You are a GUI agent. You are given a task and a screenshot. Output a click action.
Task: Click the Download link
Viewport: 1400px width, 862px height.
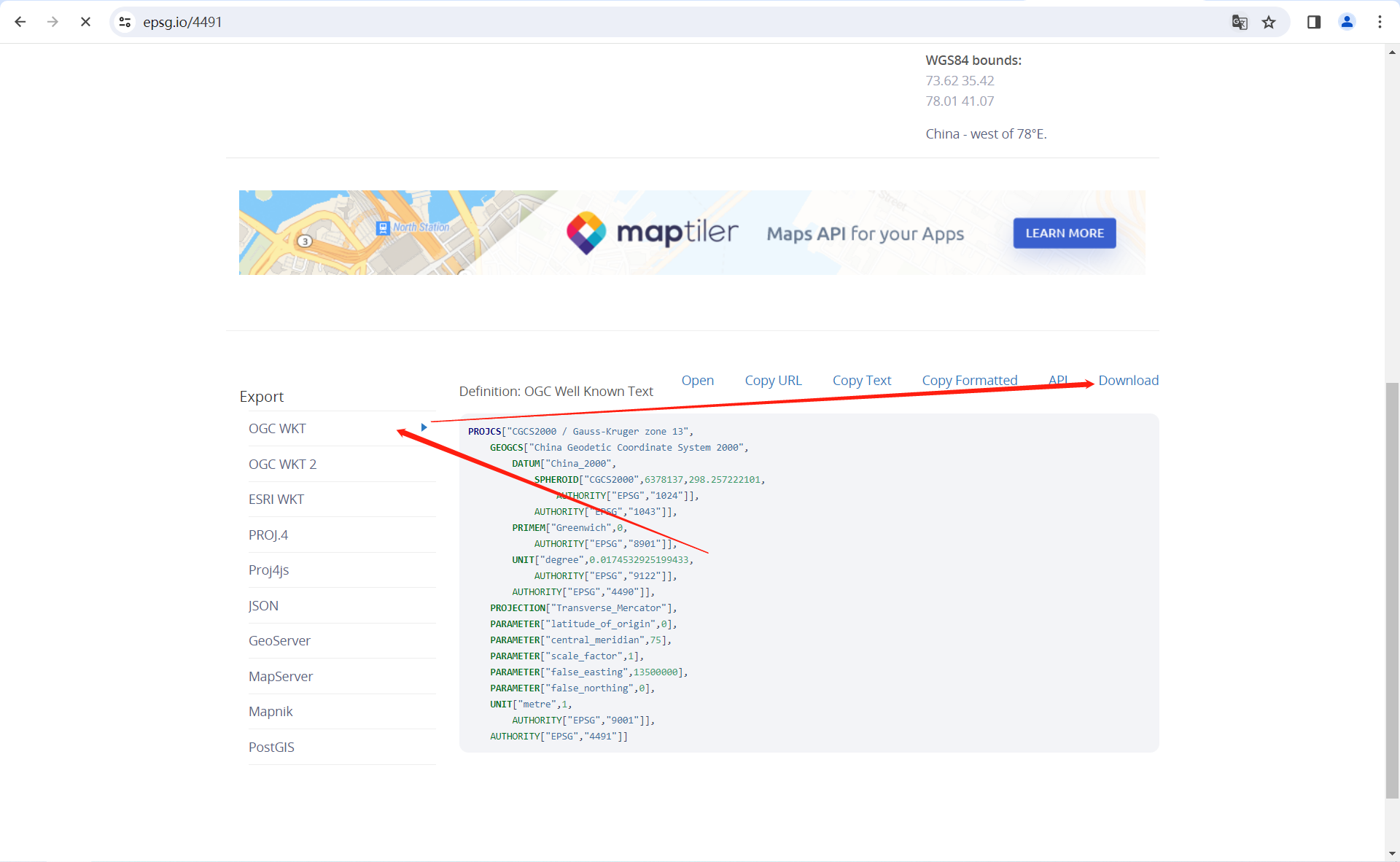point(1128,380)
